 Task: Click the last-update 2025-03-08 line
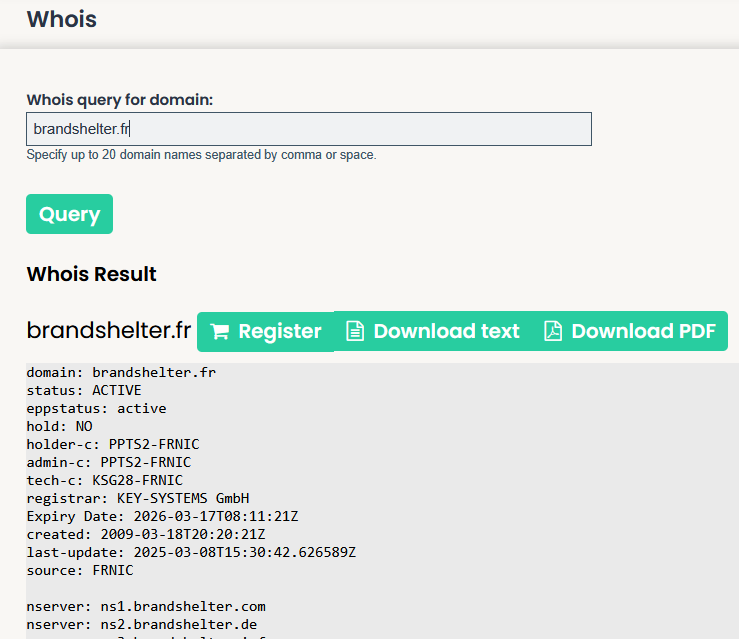click(191, 552)
